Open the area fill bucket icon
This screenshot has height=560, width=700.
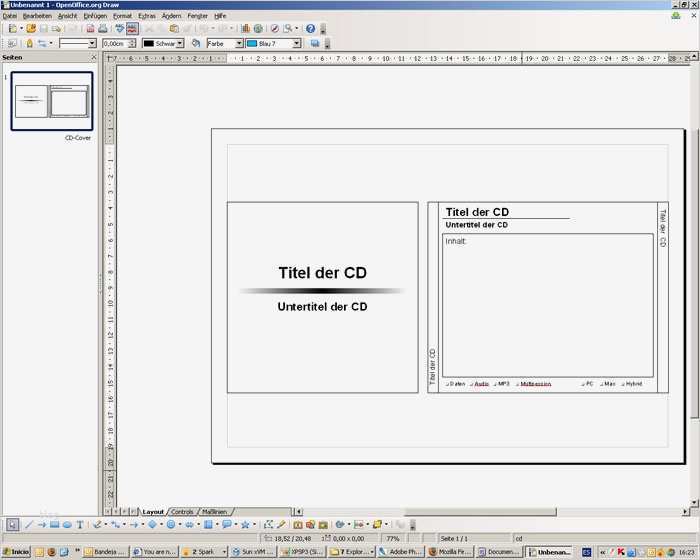coord(196,43)
